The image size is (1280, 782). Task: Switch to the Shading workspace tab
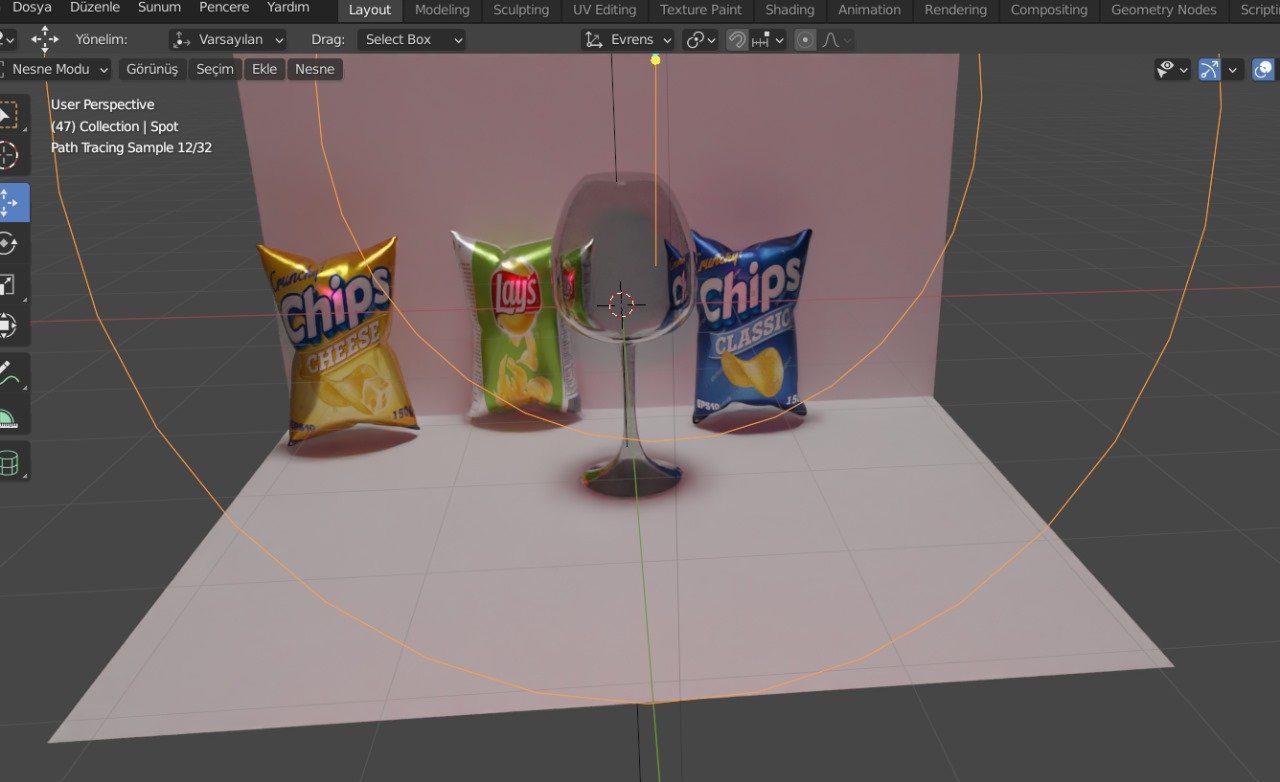click(x=789, y=10)
